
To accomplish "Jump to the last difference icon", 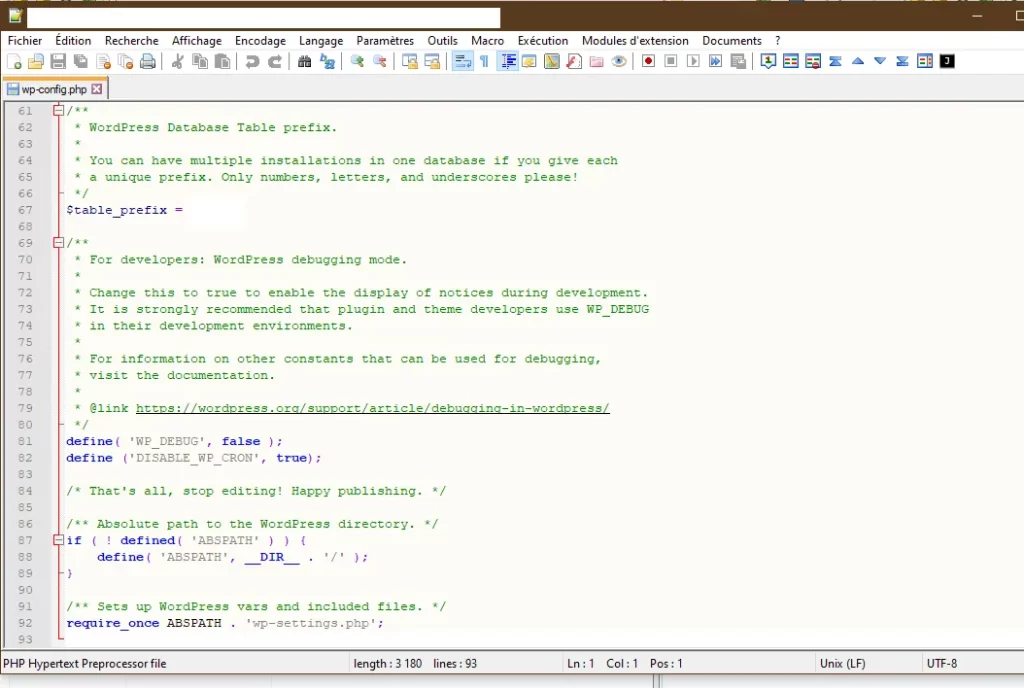I will coord(903,61).
